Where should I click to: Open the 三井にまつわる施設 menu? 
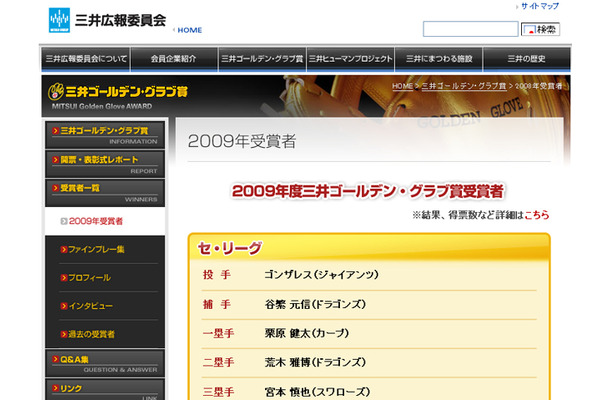pos(439,59)
